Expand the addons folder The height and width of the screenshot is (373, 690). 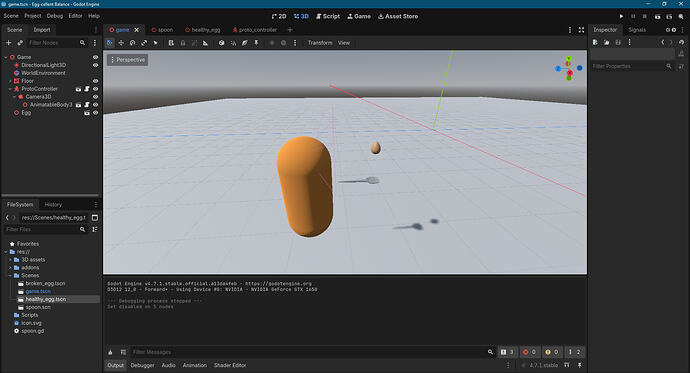click(10, 267)
